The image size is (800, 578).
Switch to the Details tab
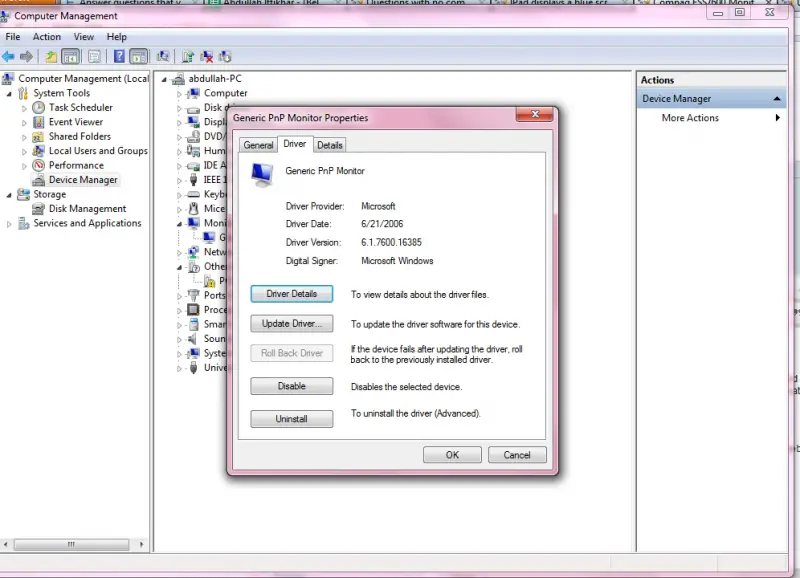point(330,145)
